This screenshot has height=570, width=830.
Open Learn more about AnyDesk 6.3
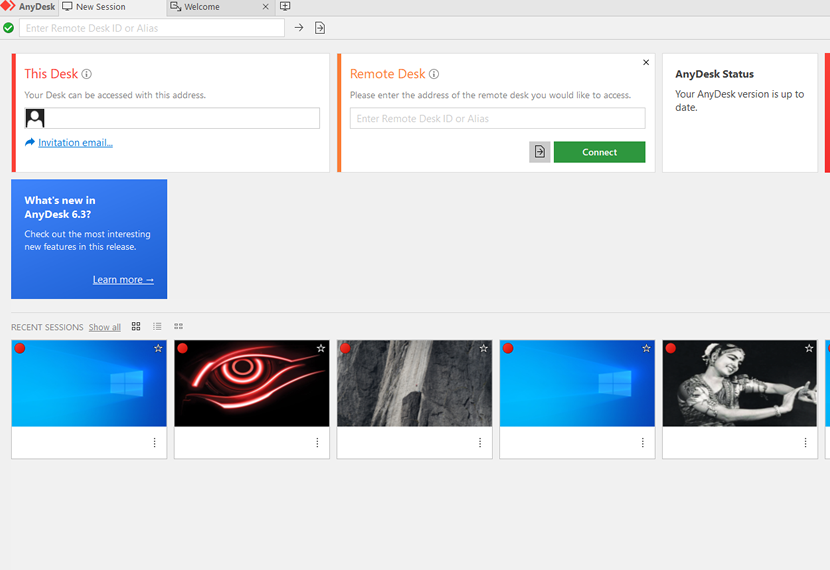[123, 279]
